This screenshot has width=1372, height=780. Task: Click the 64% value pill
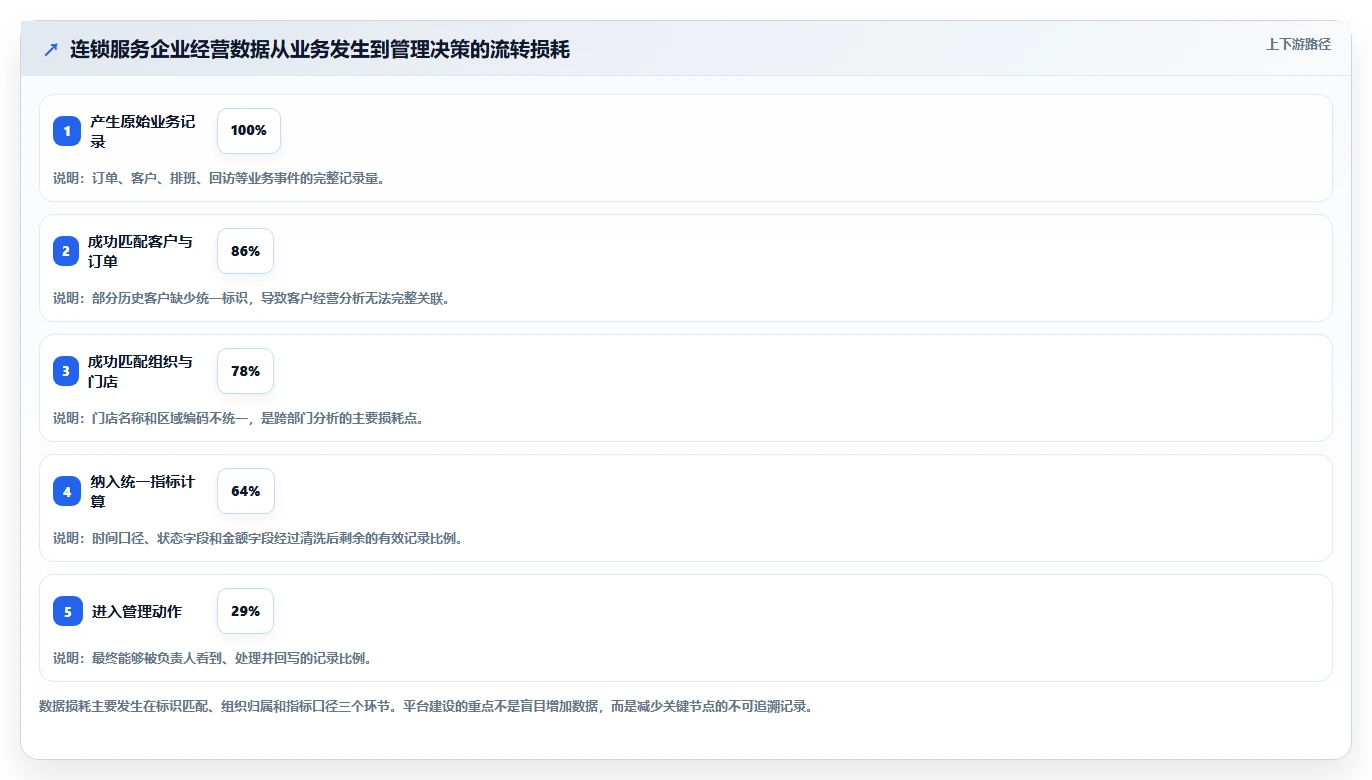pyautogui.click(x=246, y=491)
